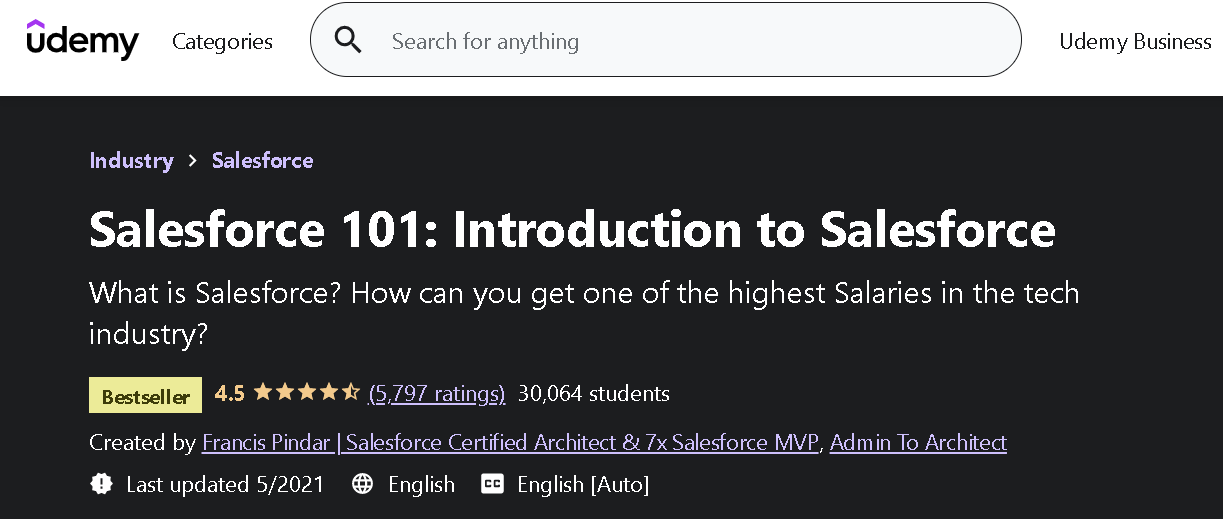The image size is (1223, 519).
Task: Open the Categories menu
Action: (x=222, y=41)
